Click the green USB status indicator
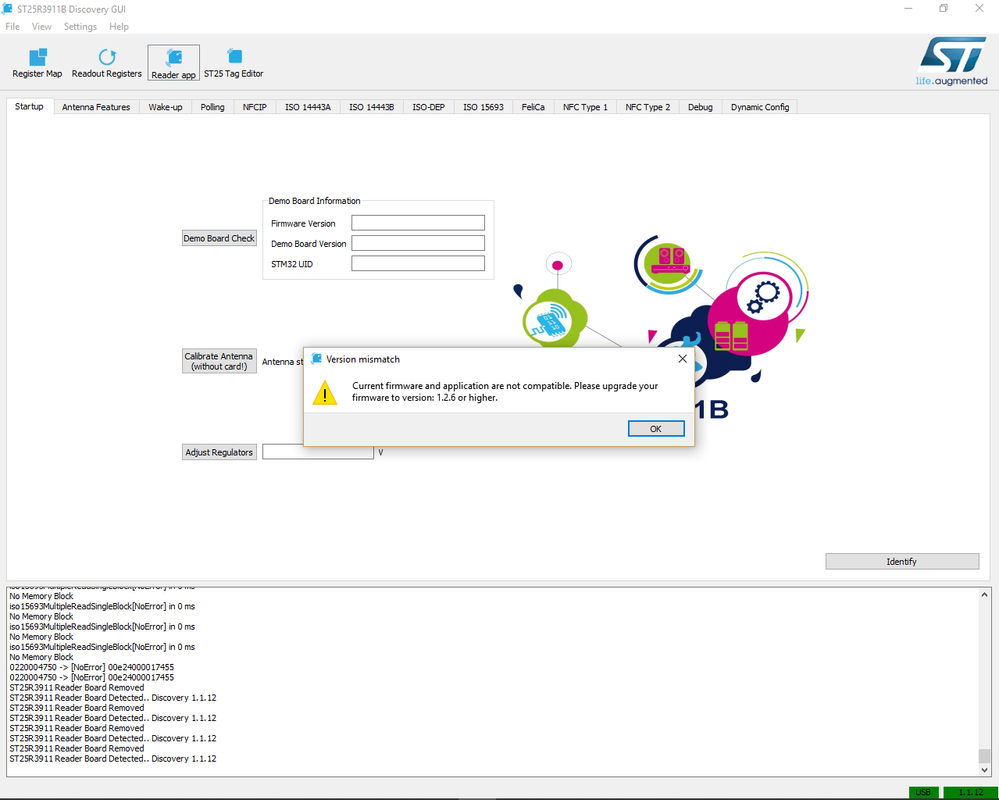Image resolution: width=999 pixels, height=800 pixels. [923, 792]
